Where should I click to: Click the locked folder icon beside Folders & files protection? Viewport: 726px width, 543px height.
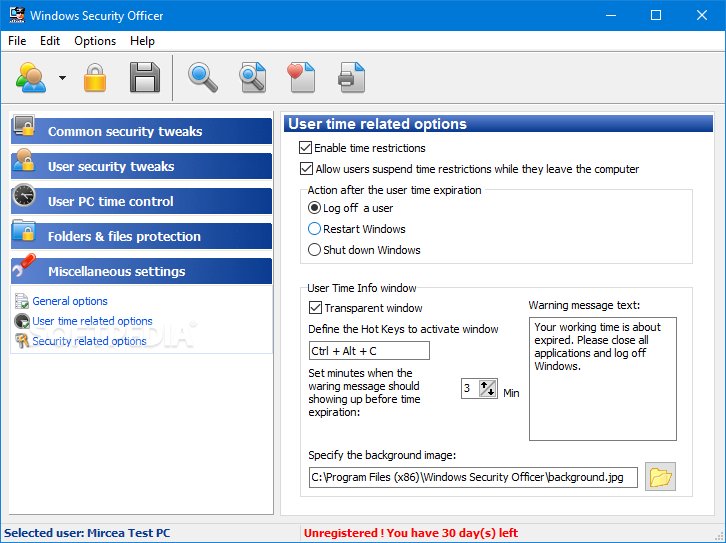tap(24, 231)
